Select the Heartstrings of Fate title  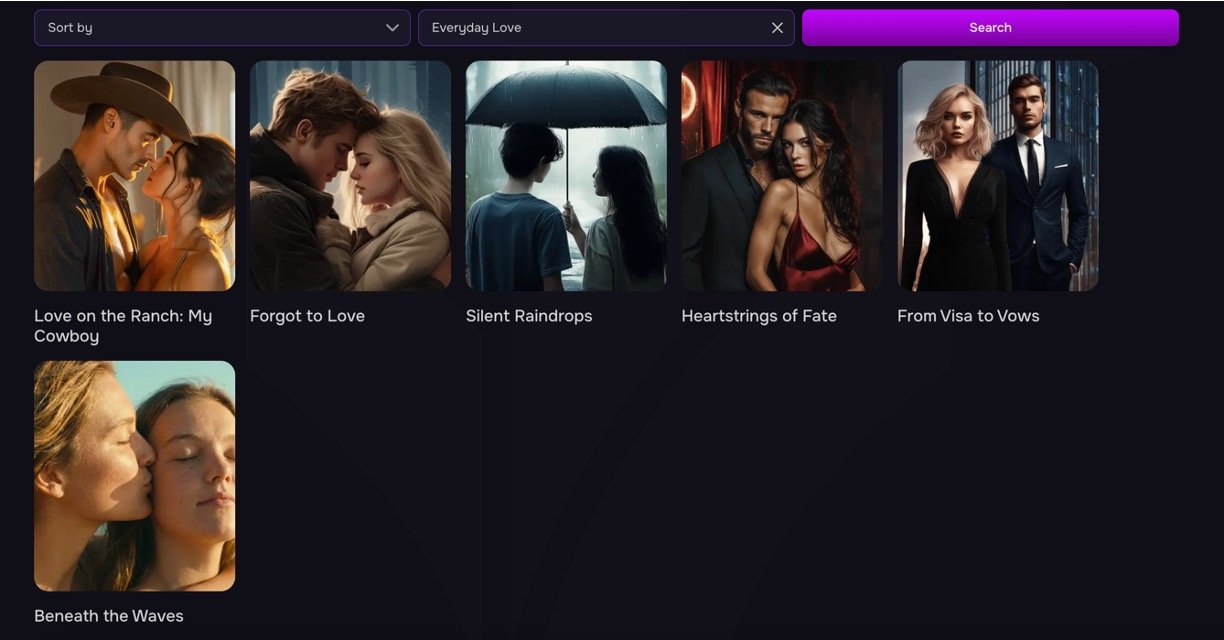click(x=759, y=316)
